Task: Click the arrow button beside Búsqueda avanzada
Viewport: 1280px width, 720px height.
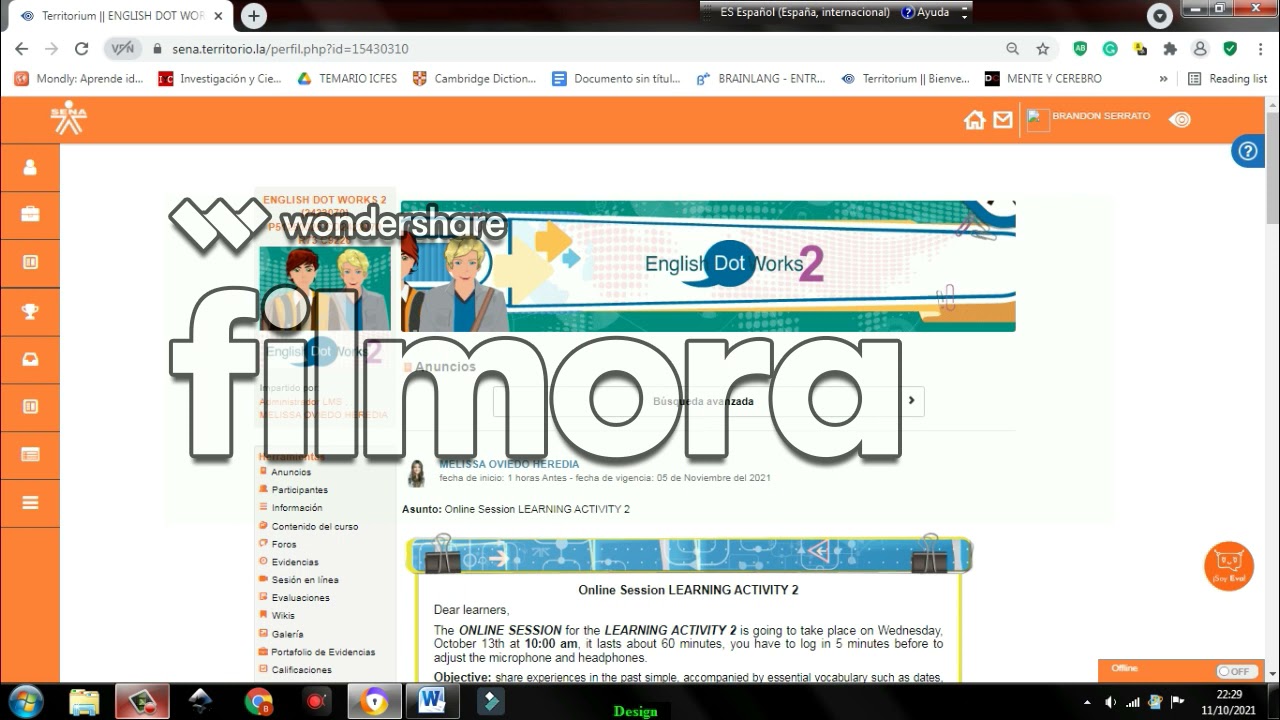Action: [911, 401]
